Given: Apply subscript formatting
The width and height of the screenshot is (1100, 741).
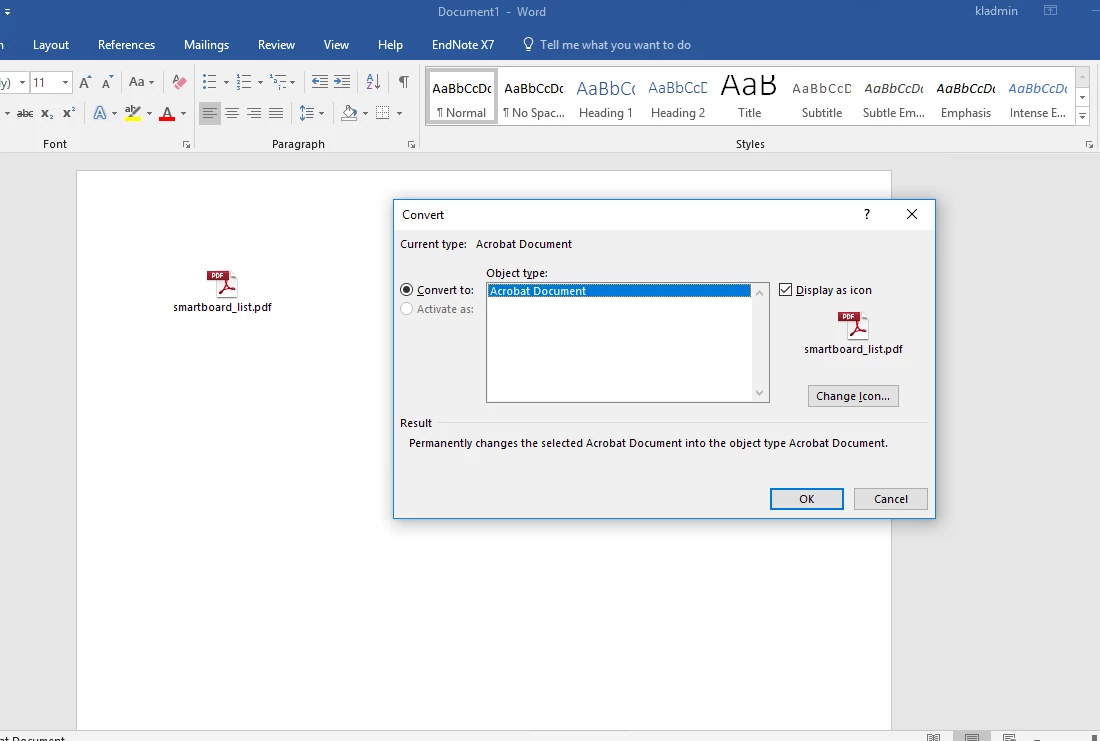Looking at the screenshot, I should pos(47,113).
